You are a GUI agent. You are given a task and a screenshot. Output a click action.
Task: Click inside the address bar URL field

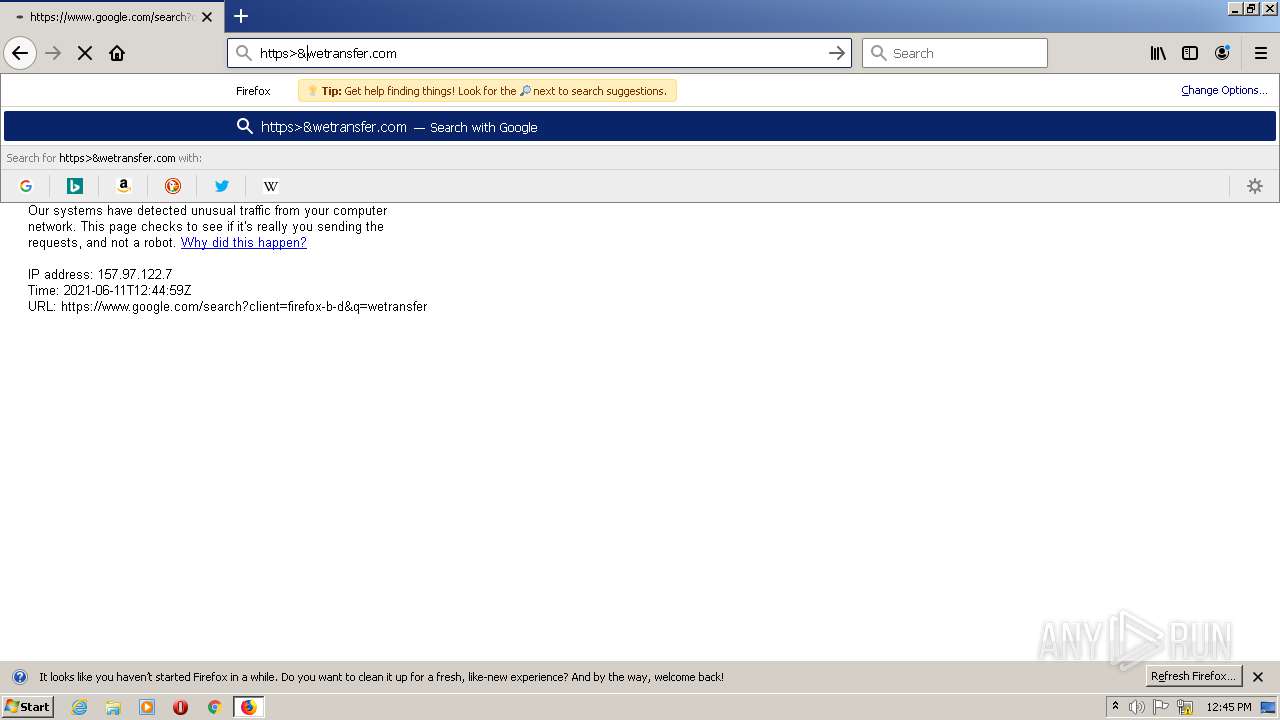[x=540, y=53]
